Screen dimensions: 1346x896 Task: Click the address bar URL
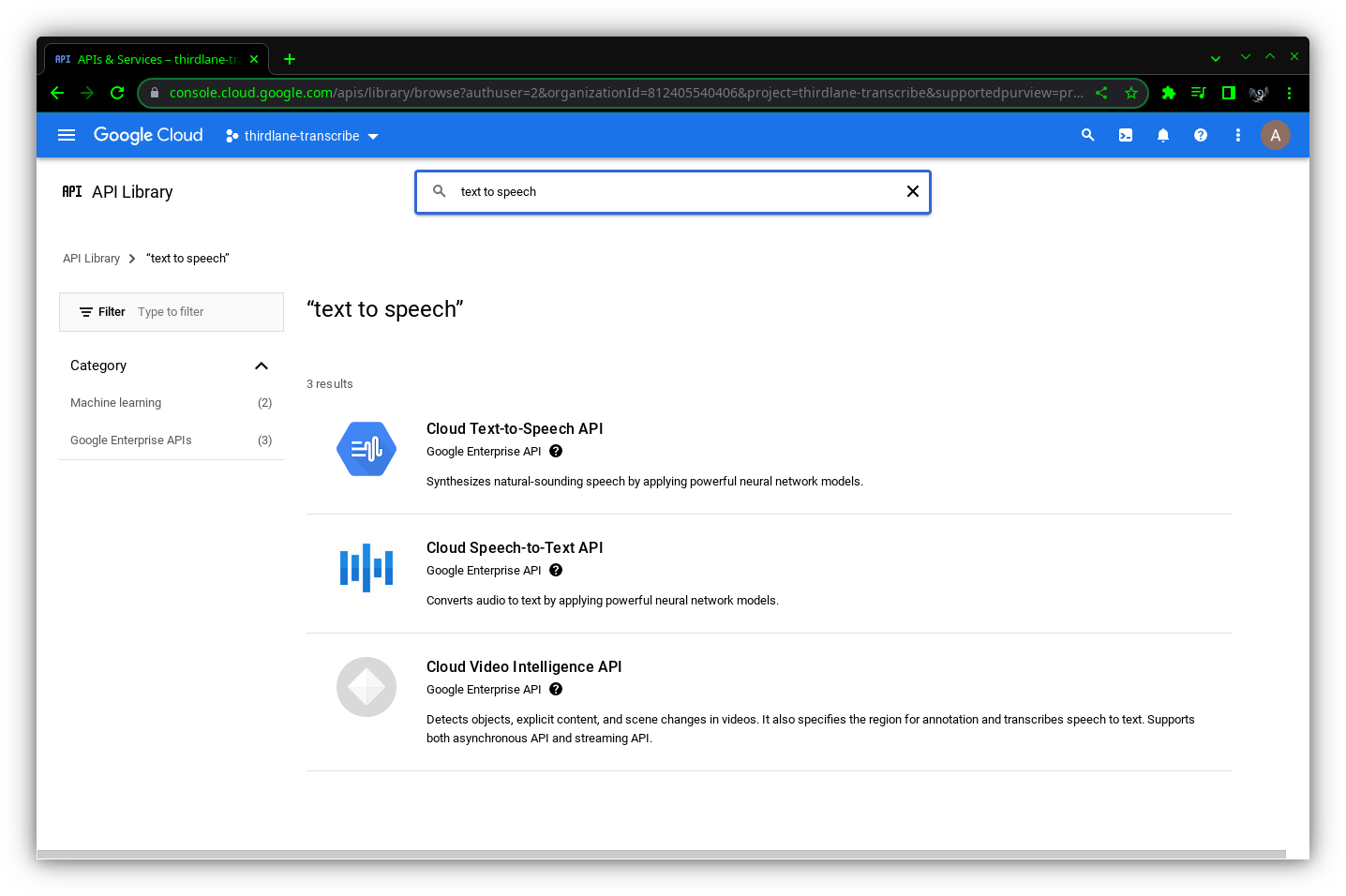[626, 93]
